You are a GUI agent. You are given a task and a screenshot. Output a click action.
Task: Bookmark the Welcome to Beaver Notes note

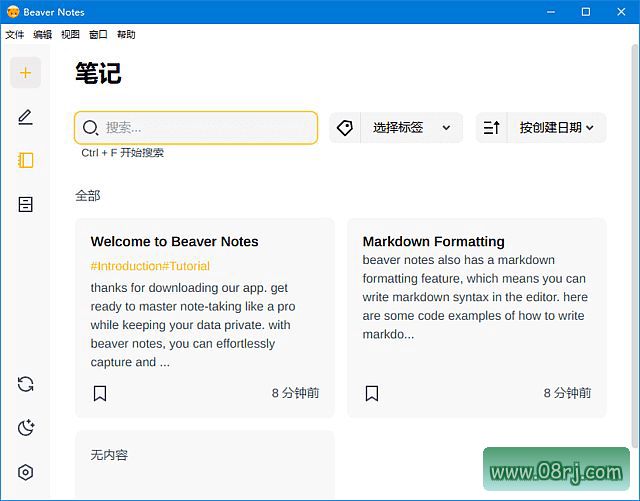[x=100, y=394]
